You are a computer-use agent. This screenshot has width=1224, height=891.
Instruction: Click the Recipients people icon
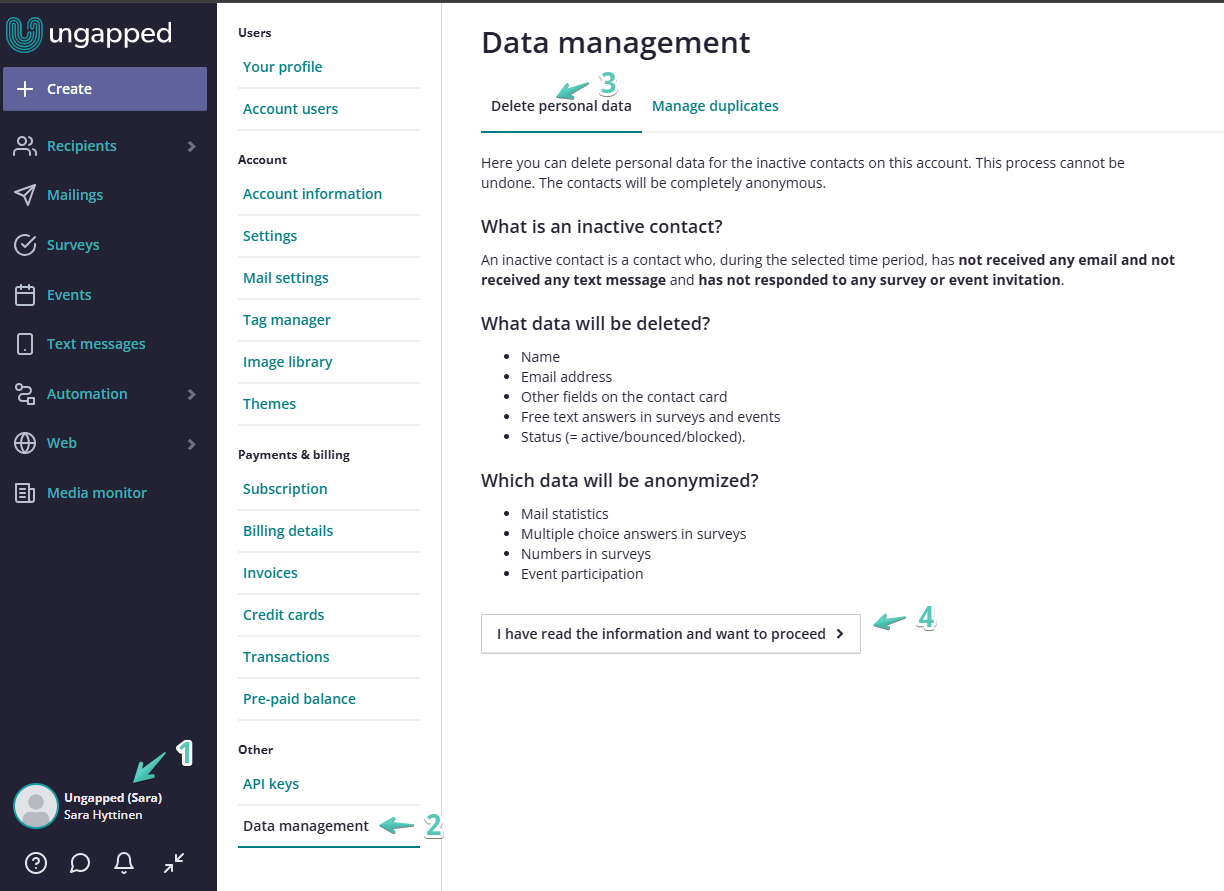(25, 146)
